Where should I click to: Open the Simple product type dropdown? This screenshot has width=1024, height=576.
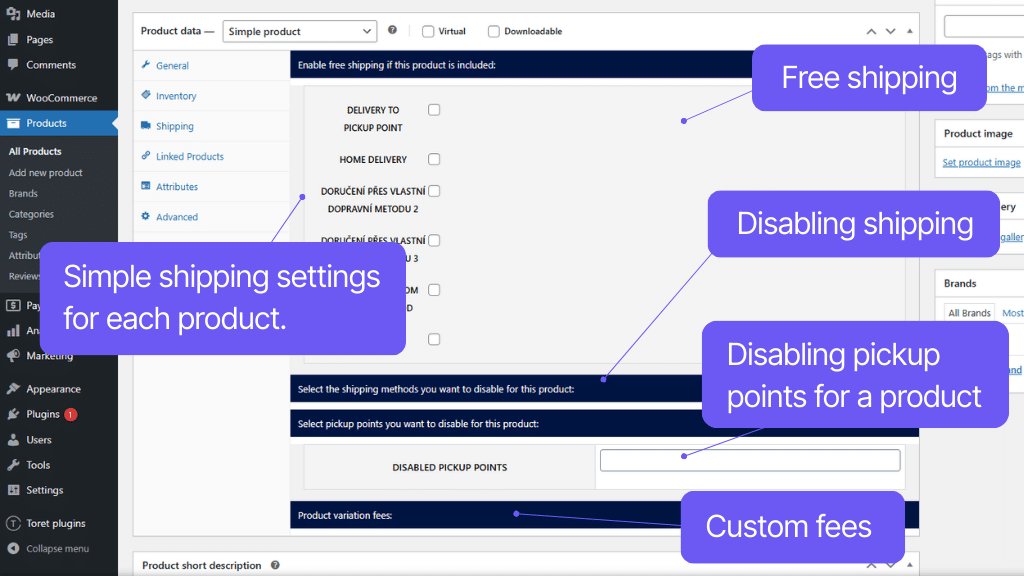click(x=300, y=31)
